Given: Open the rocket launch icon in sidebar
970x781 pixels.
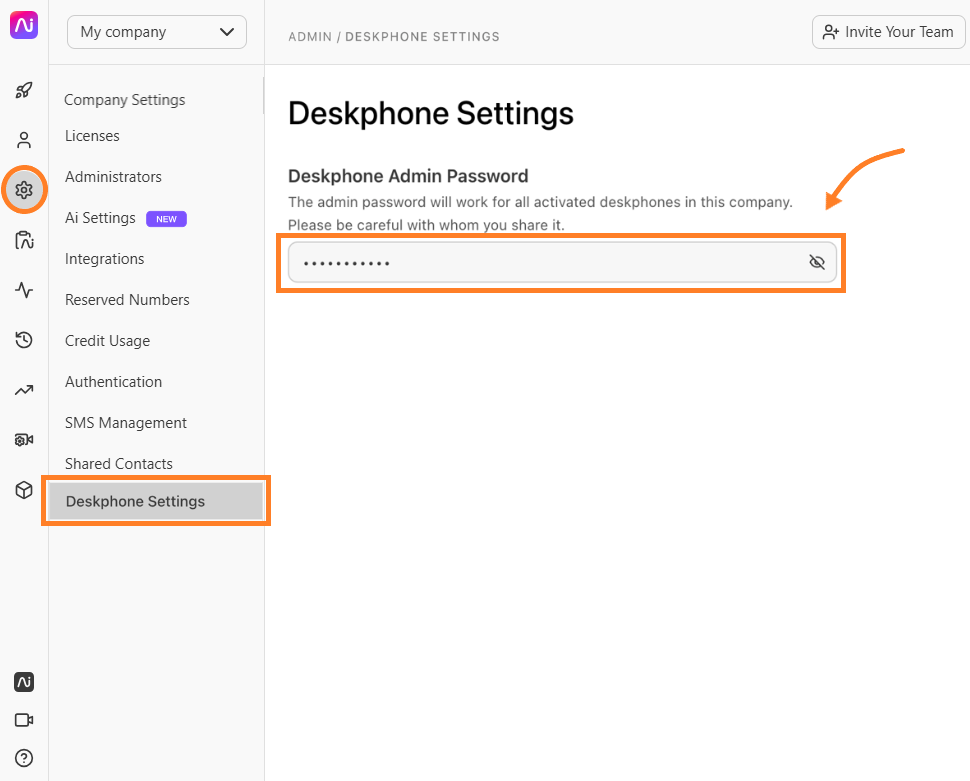Looking at the screenshot, I should click(24, 90).
